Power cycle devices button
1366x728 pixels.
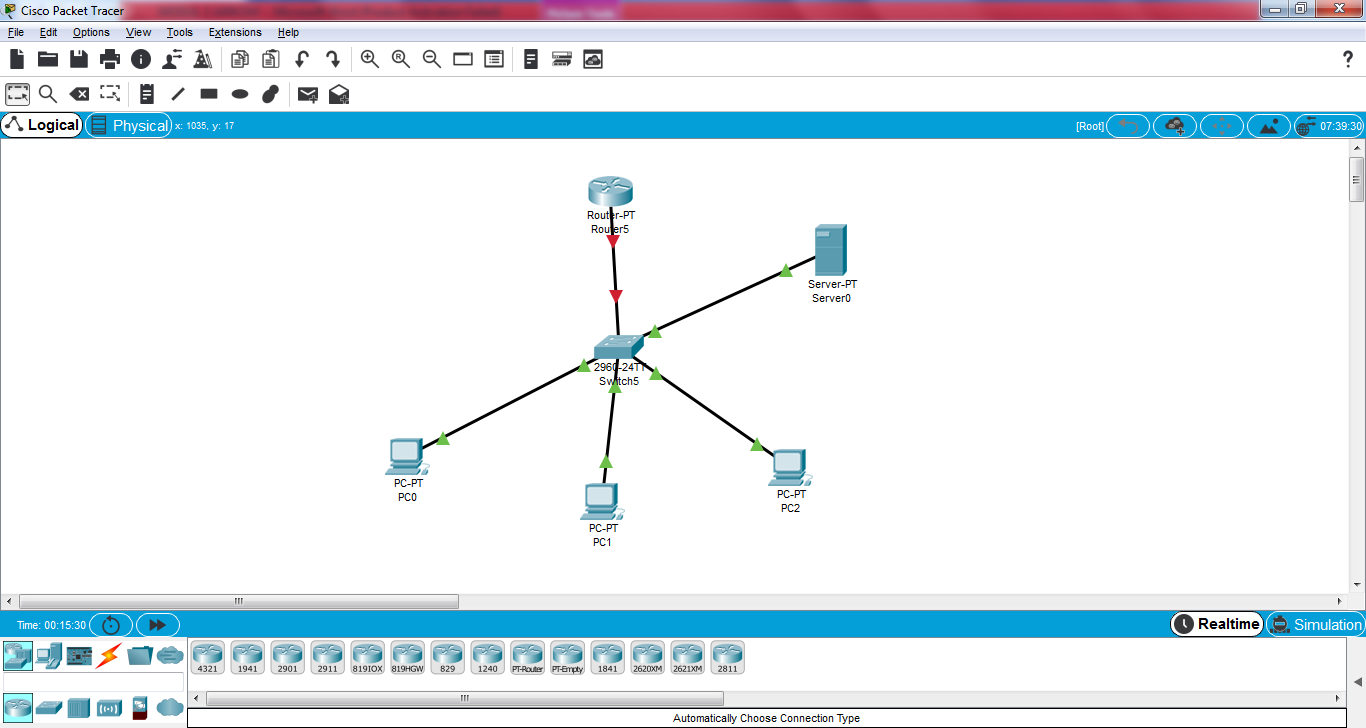pyautogui.click(x=111, y=624)
